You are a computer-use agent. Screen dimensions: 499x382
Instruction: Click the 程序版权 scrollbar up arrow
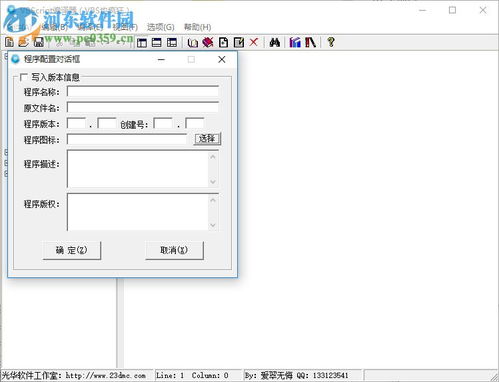click(x=213, y=200)
